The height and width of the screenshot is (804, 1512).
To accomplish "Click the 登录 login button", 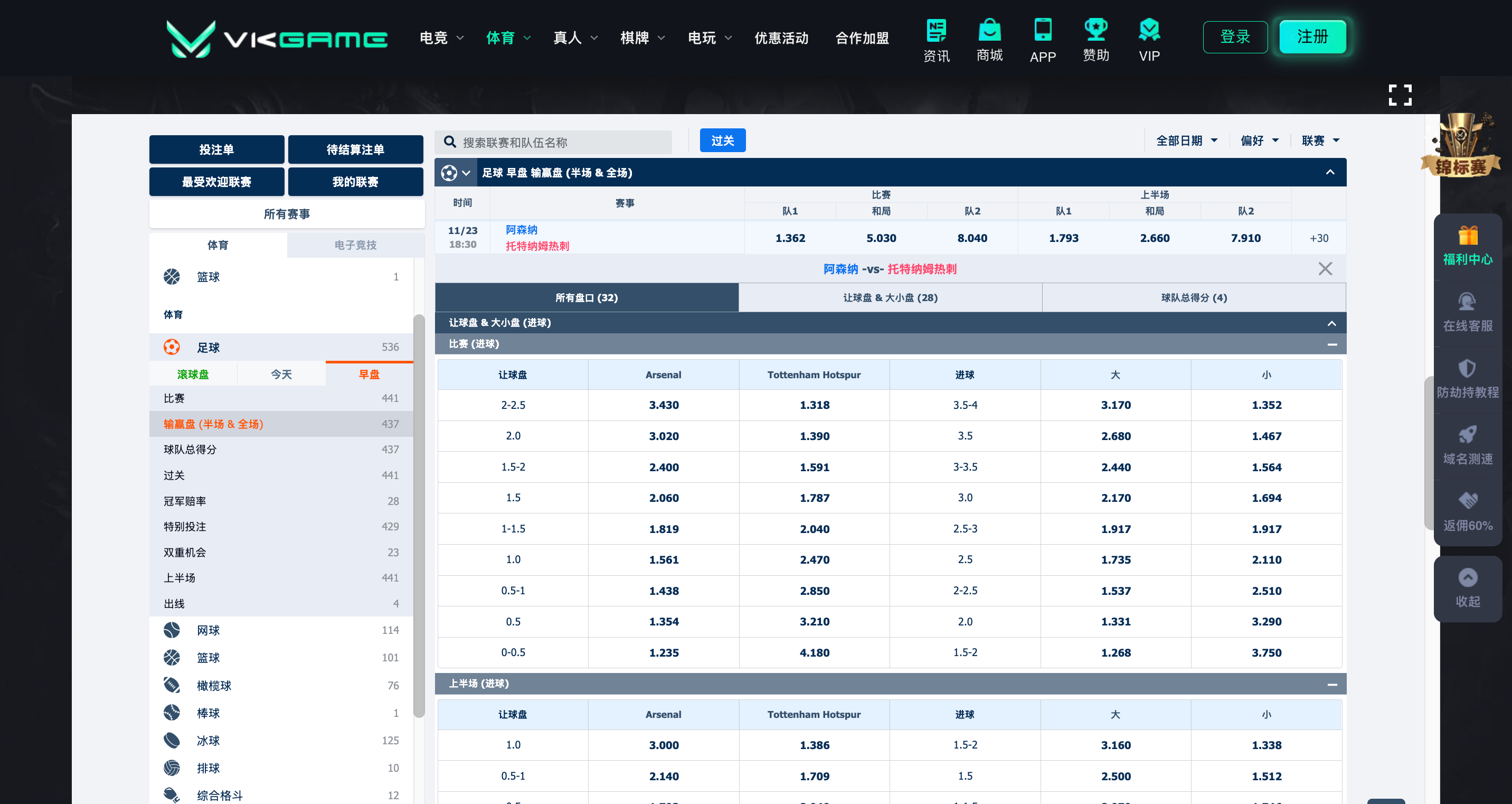I will pos(1235,37).
